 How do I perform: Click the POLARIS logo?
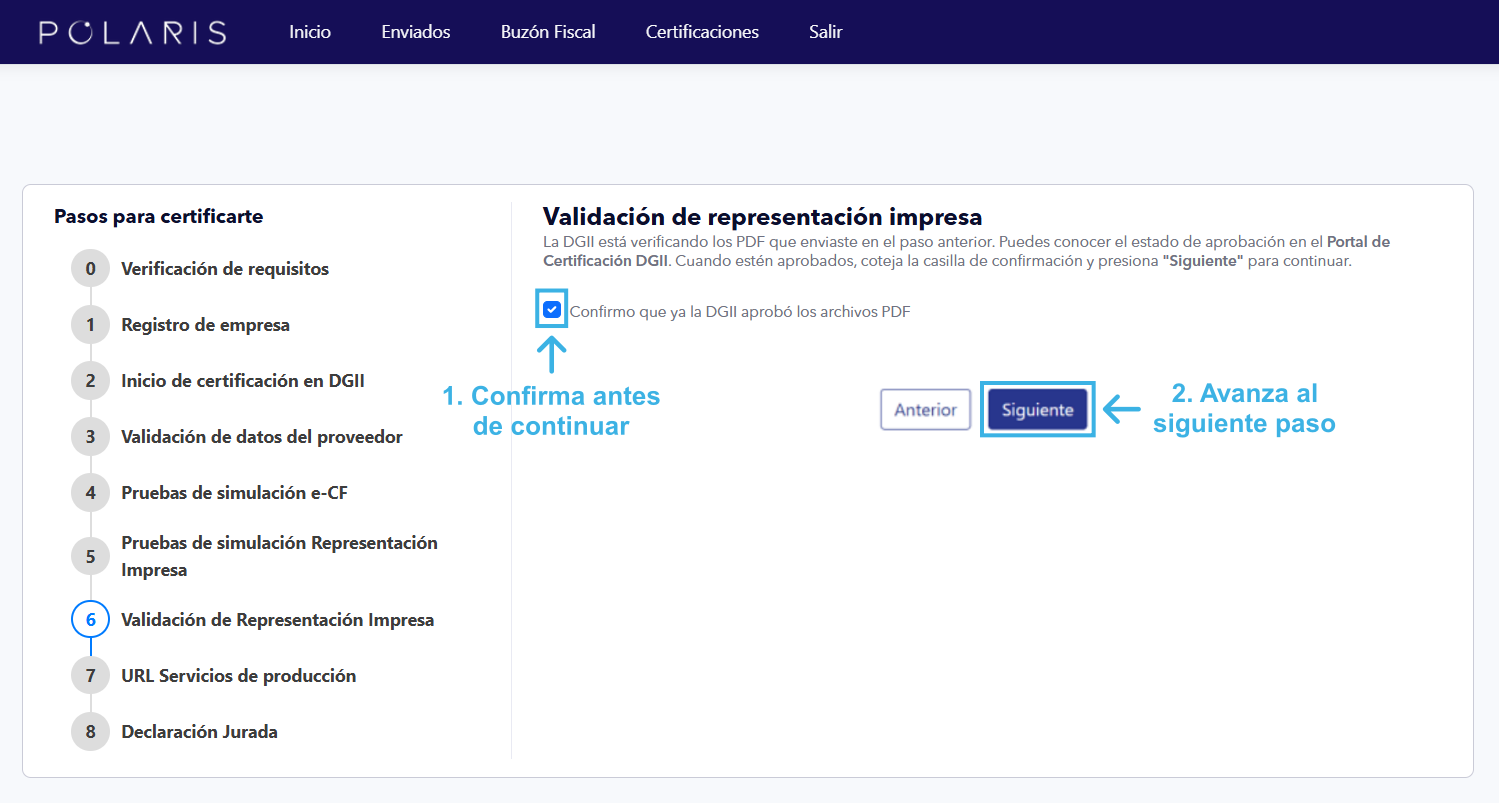click(x=133, y=32)
